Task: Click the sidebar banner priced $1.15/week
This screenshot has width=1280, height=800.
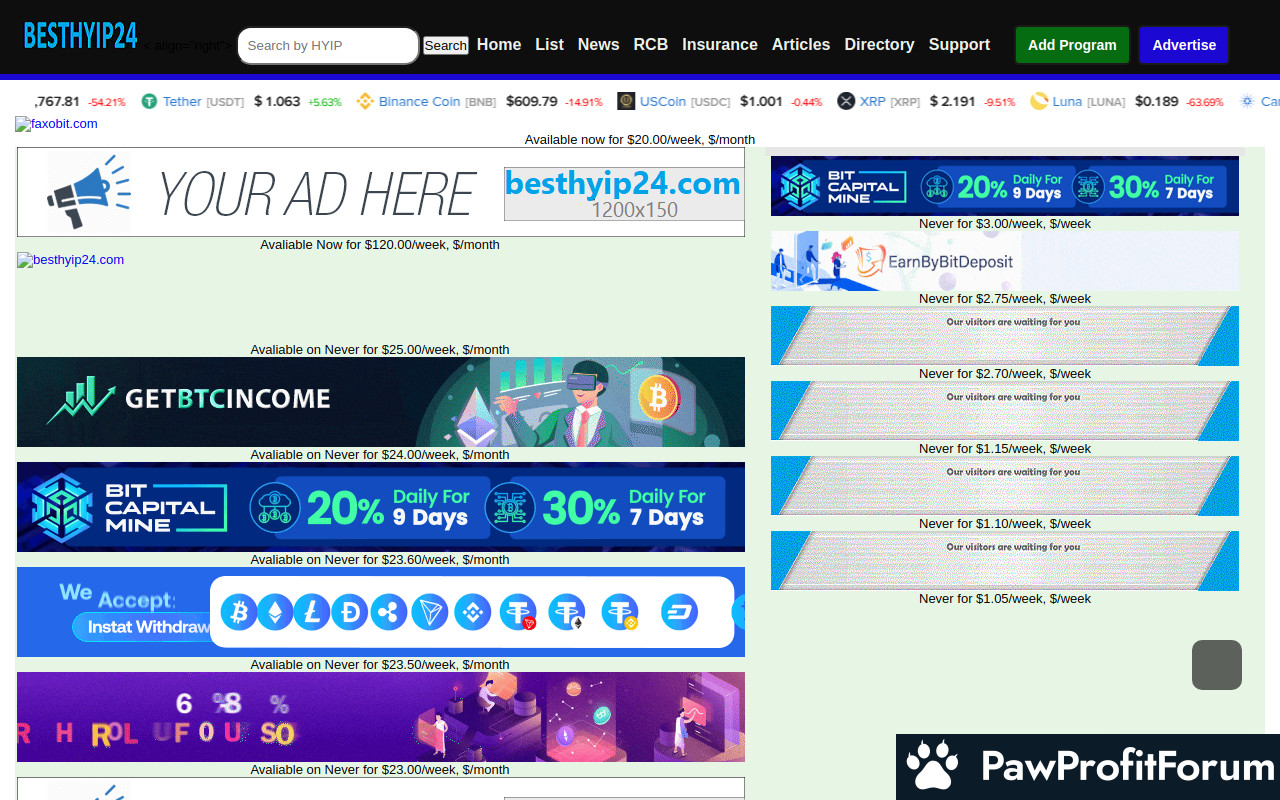Action: click(1005, 411)
